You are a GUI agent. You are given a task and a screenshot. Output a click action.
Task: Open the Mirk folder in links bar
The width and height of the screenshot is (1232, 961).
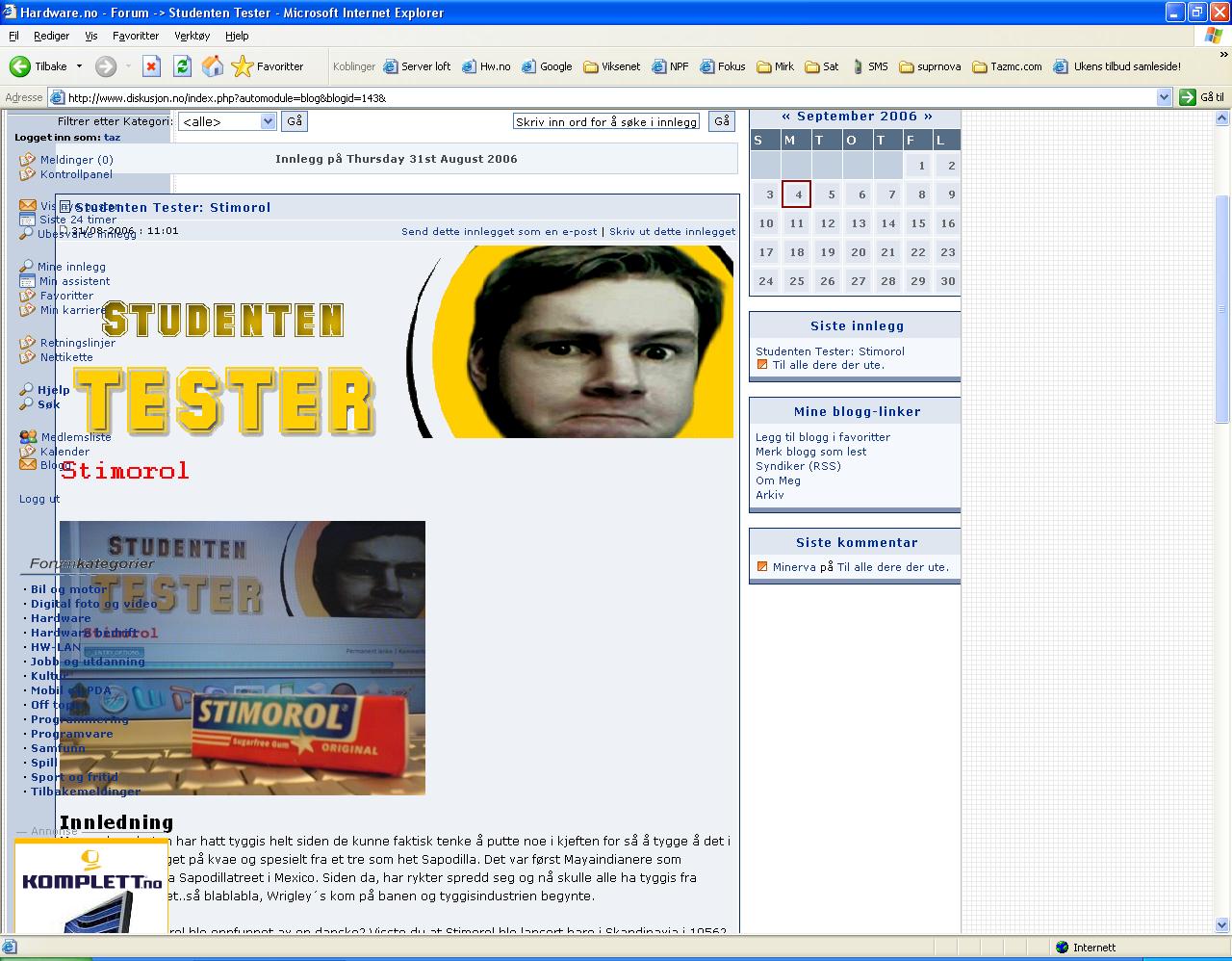775,66
